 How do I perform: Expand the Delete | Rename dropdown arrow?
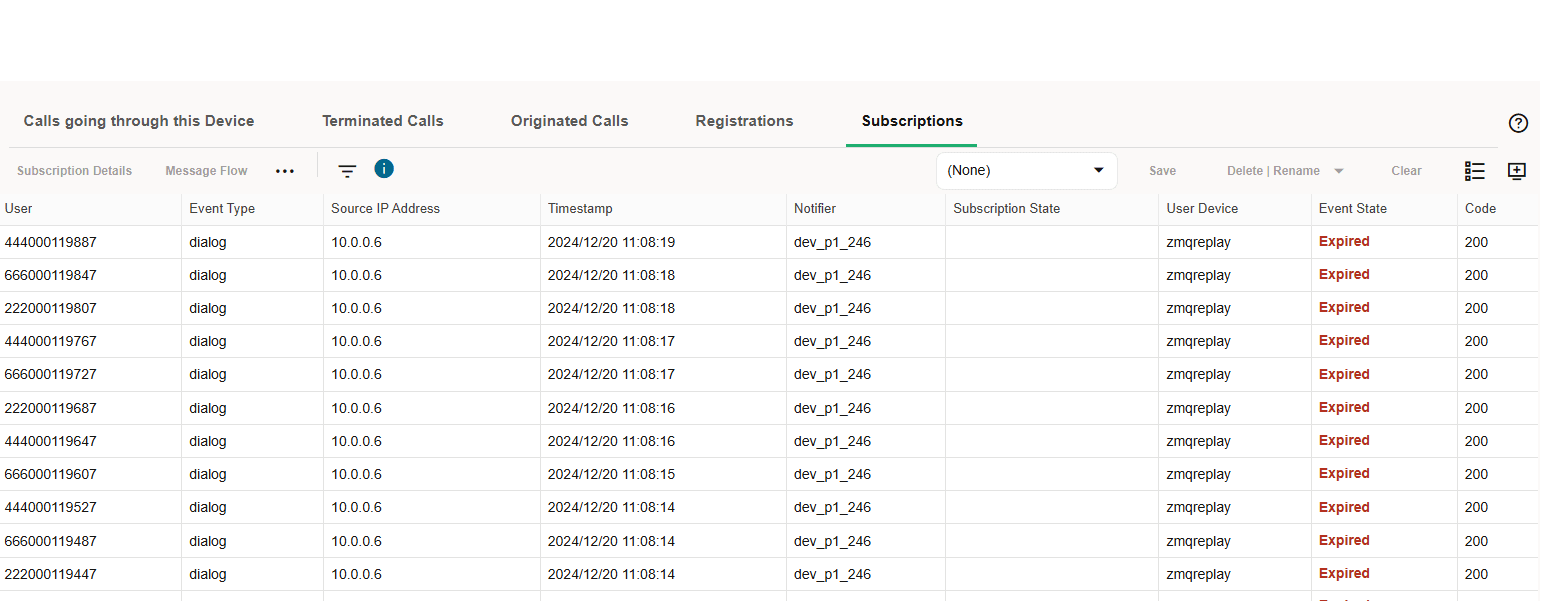pyautogui.click(x=1338, y=170)
